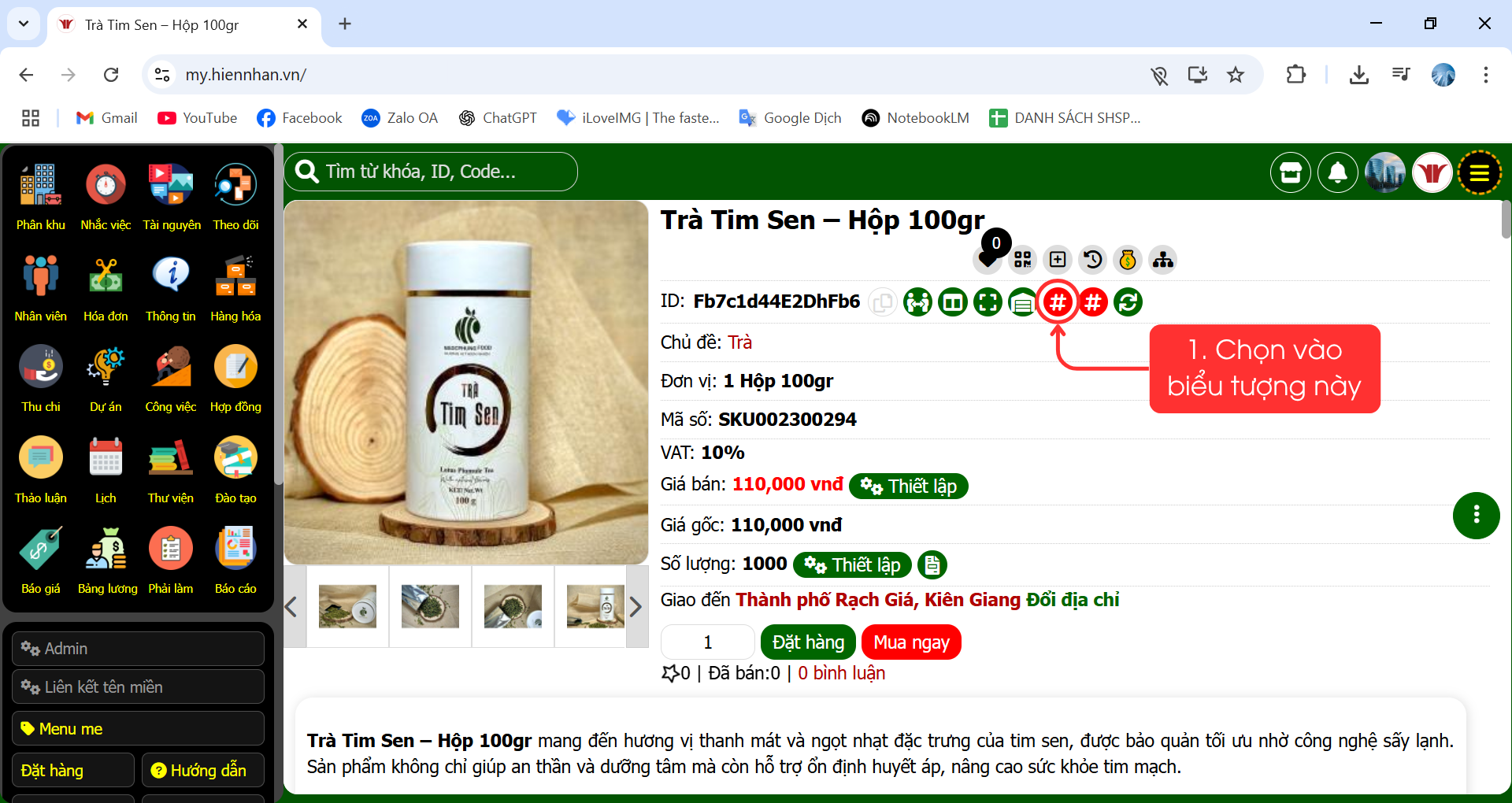Image resolution: width=1512 pixels, height=803 pixels.
Task: Click the green fullscreen expand icon
Action: pos(988,302)
